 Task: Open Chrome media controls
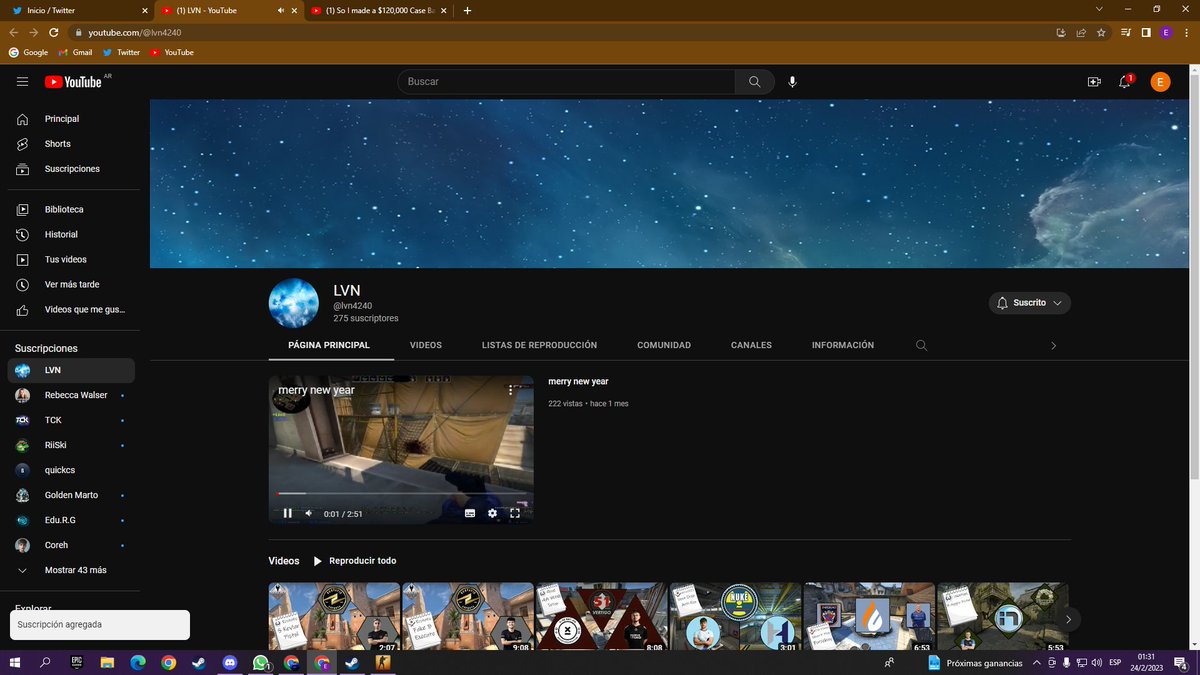pyautogui.click(x=1126, y=32)
